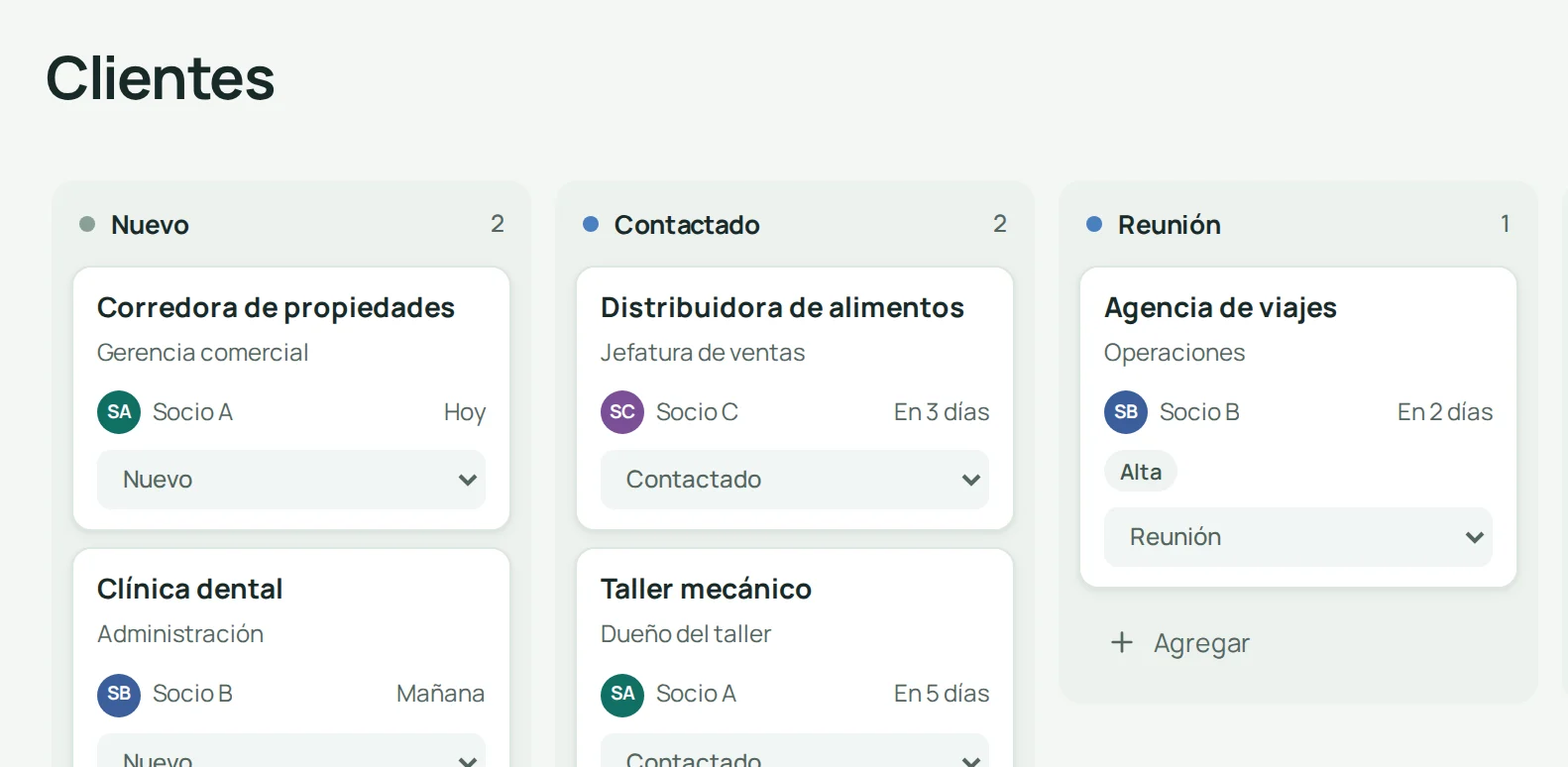The height and width of the screenshot is (767, 1568).
Task: Open the Reunión status dropdown on Agencia de viajes
Action: click(1298, 537)
